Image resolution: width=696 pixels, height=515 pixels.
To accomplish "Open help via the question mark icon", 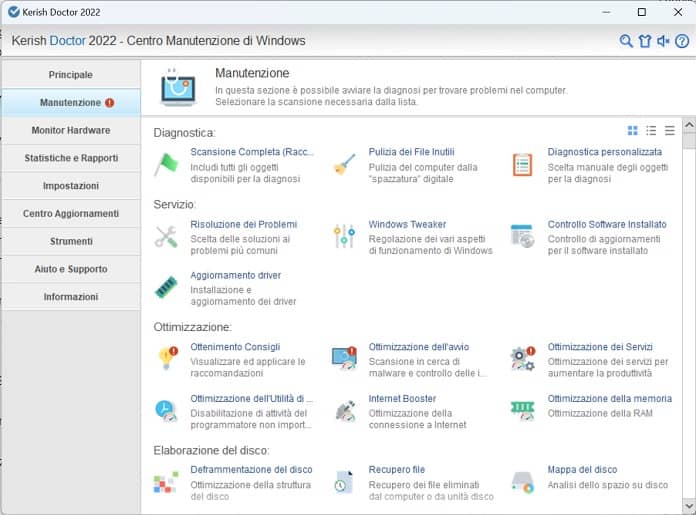I will pyautogui.click(x=682, y=41).
